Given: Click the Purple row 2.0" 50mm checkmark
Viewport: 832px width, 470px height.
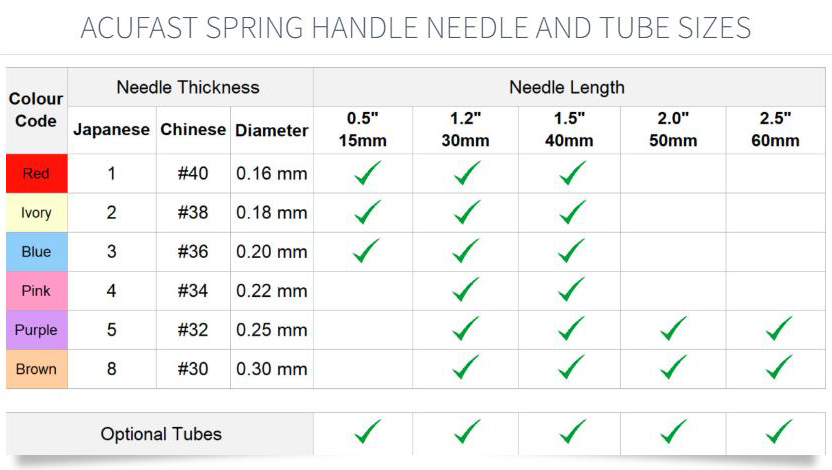Looking at the screenshot, I should [673, 329].
